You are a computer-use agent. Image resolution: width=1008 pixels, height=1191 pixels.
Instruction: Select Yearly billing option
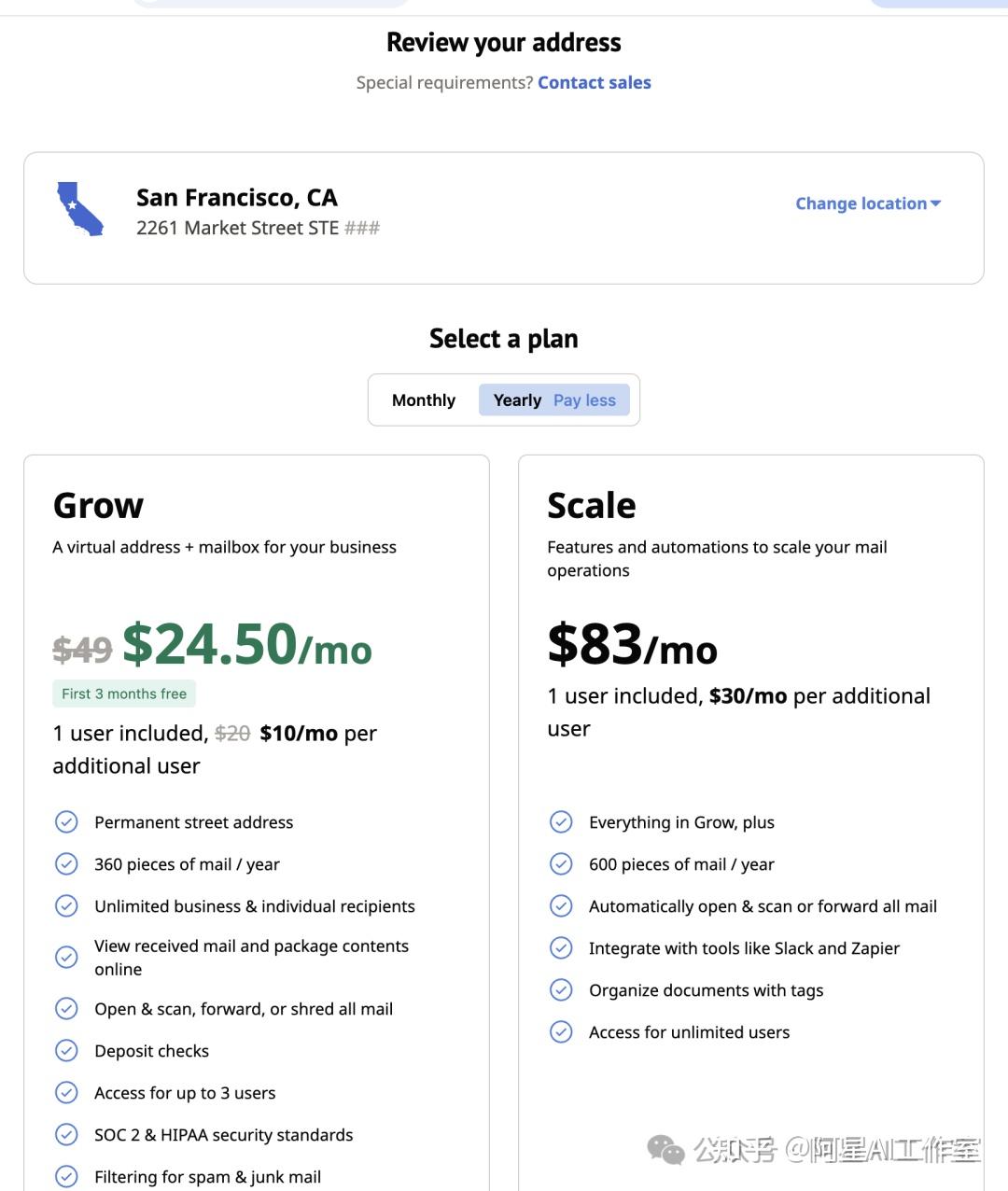pyautogui.click(x=517, y=400)
